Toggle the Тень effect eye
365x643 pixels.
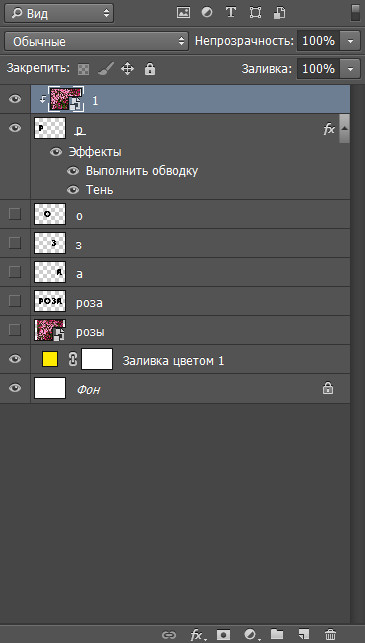tap(73, 190)
